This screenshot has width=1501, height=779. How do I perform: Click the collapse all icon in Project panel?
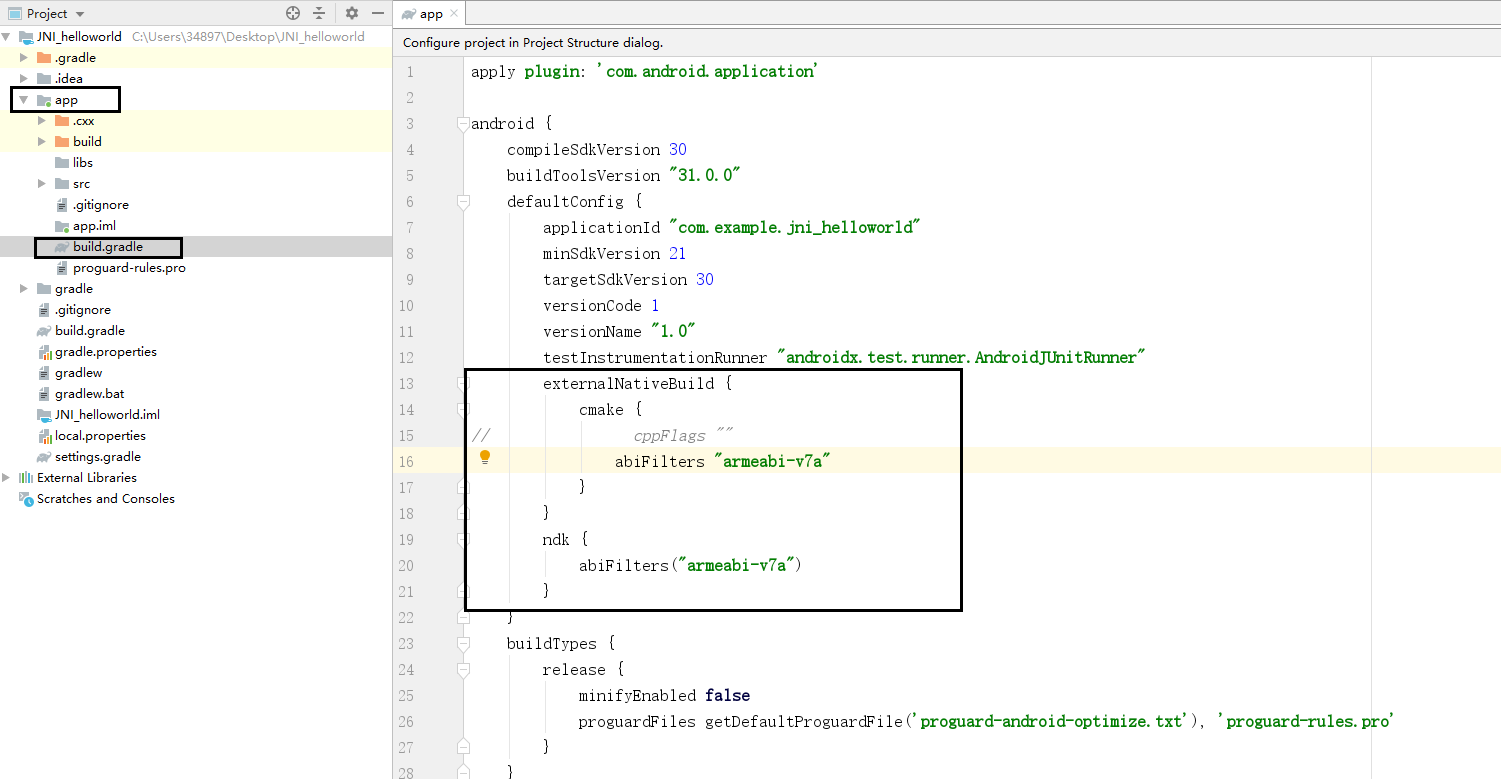pos(319,13)
